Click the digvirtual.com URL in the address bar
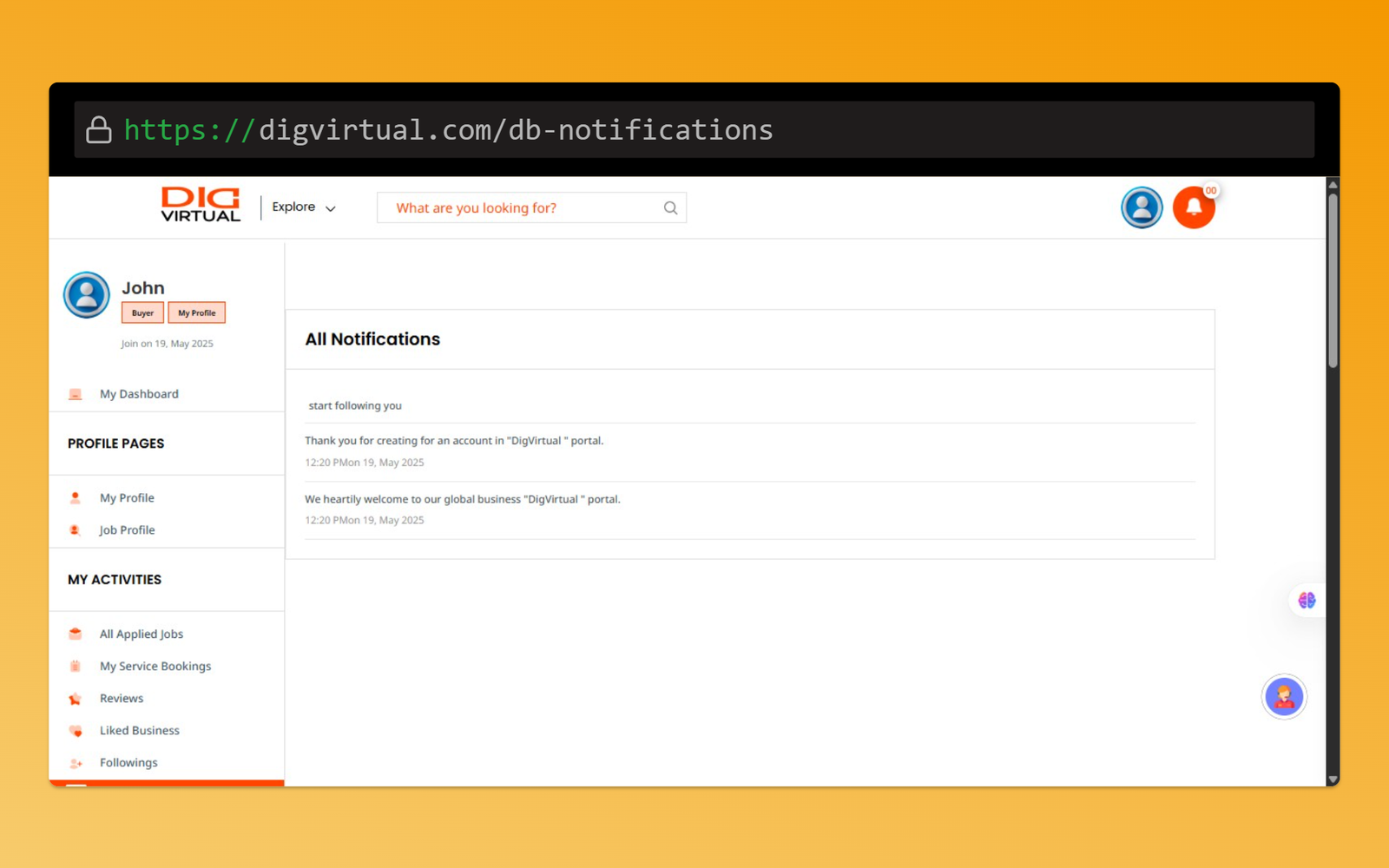The image size is (1389, 868). click(x=448, y=129)
